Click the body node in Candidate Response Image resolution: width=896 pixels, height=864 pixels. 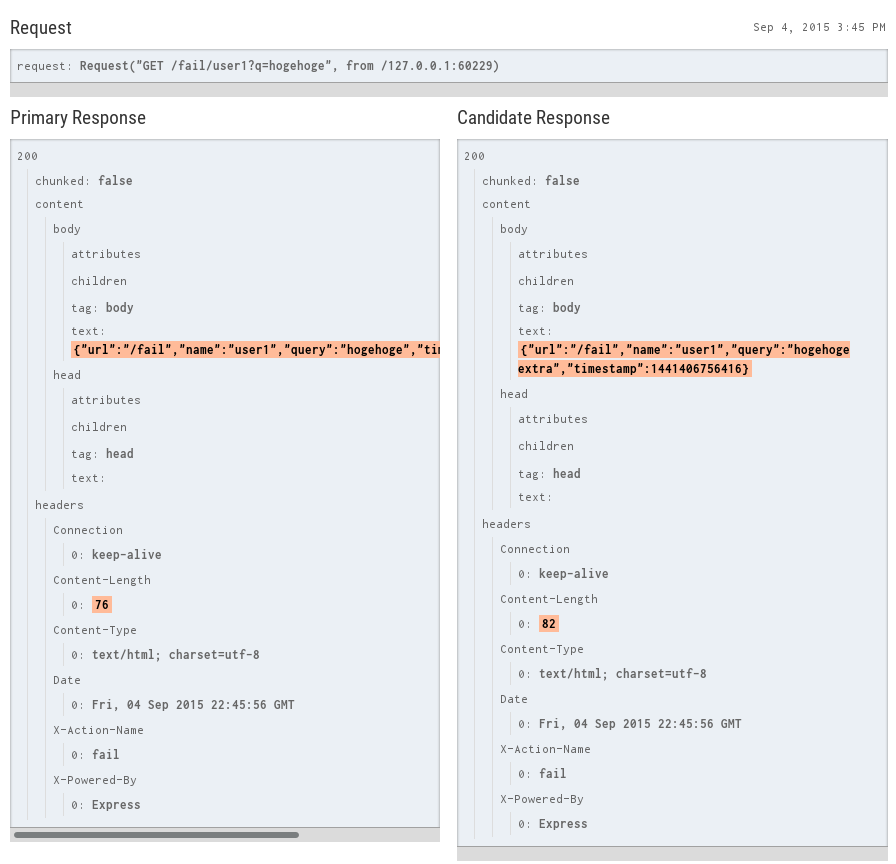click(x=514, y=229)
